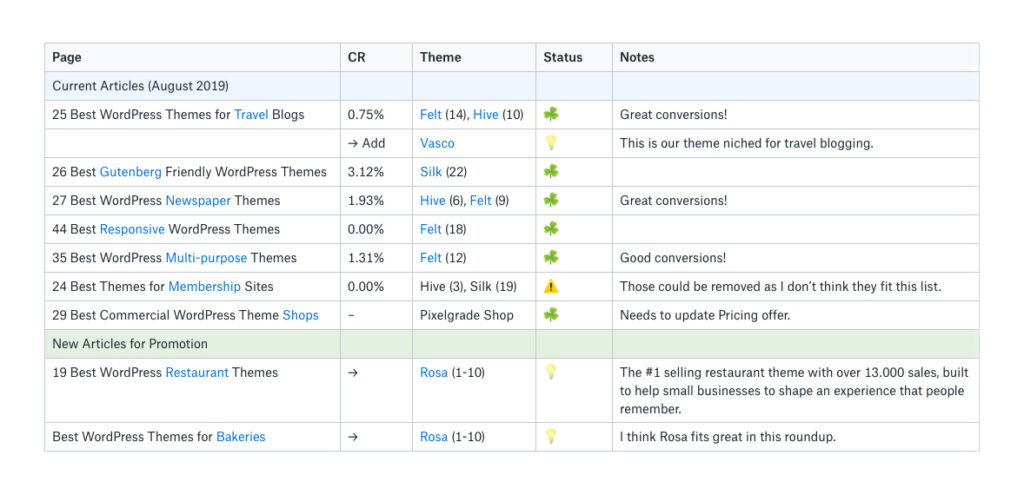
Task: Open the Gutenberg link
Action: coord(131,172)
